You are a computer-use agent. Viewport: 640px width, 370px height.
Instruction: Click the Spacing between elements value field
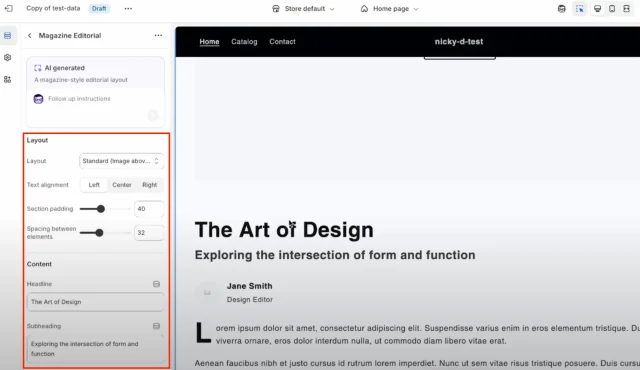[149, 233]
